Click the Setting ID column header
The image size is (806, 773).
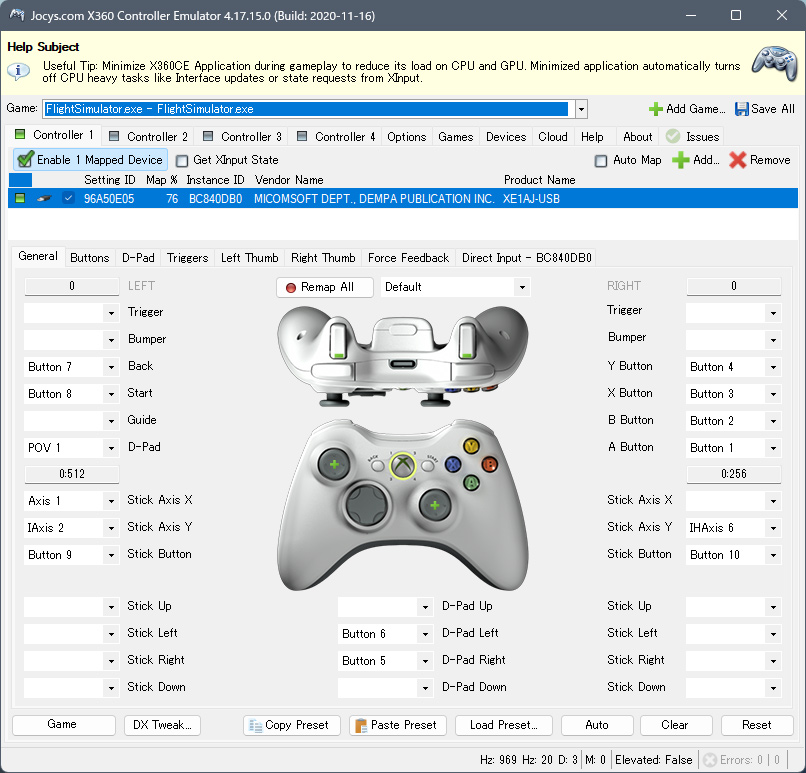point(109,180)
